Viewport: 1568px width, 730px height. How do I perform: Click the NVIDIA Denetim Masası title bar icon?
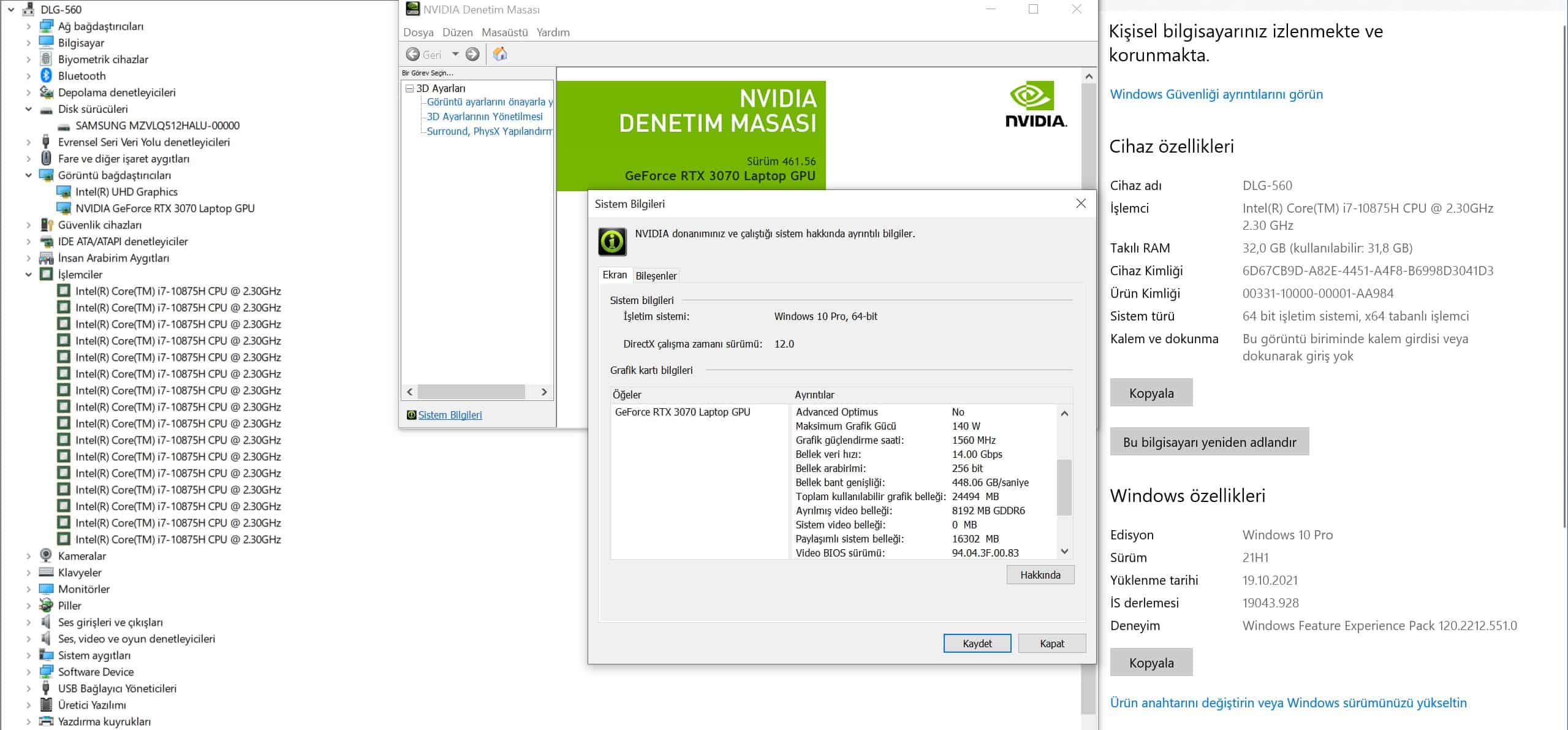pyautogui.click(x=413, y=9)
